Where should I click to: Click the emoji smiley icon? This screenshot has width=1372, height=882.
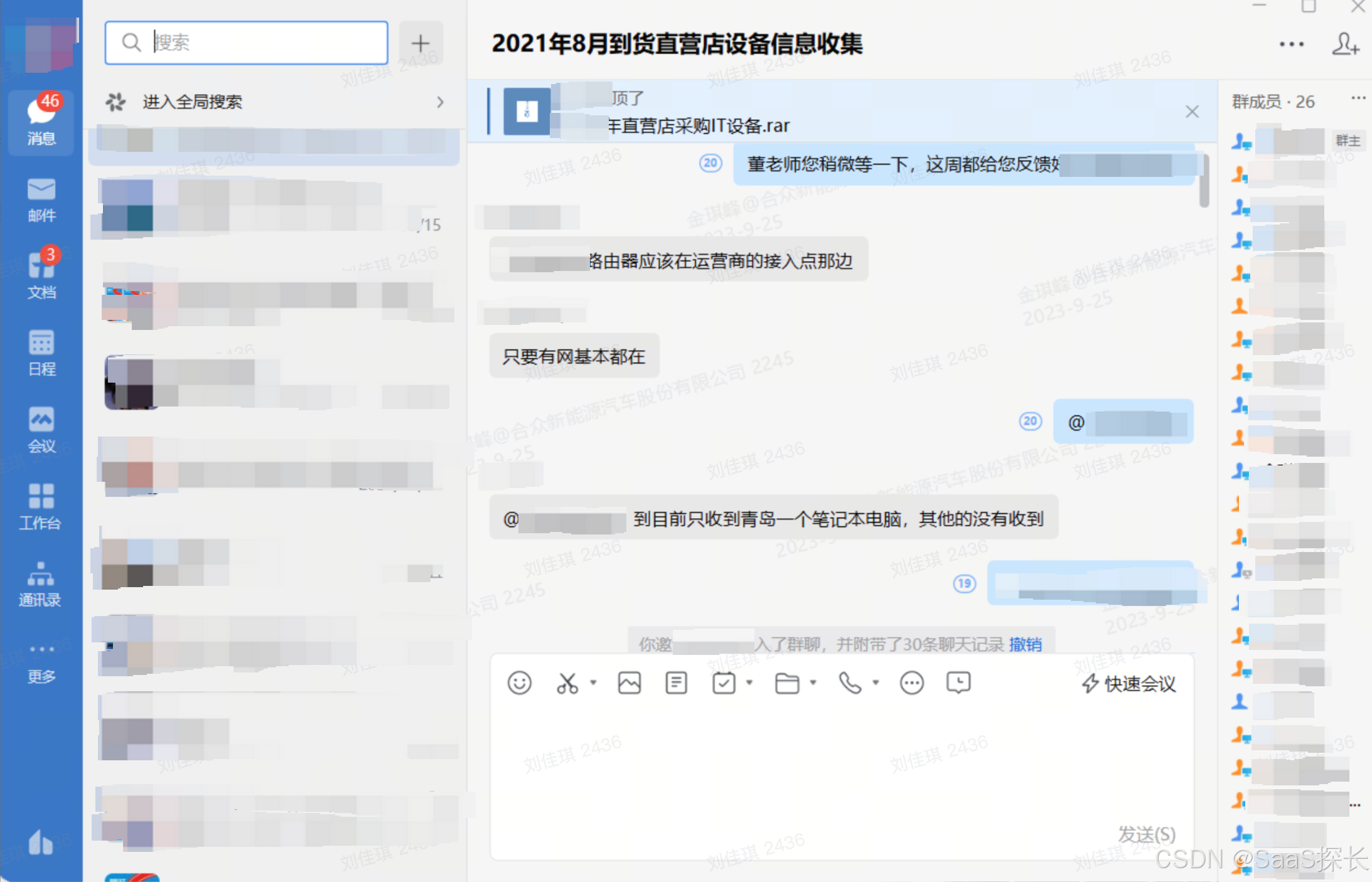(x=519, y=683)
